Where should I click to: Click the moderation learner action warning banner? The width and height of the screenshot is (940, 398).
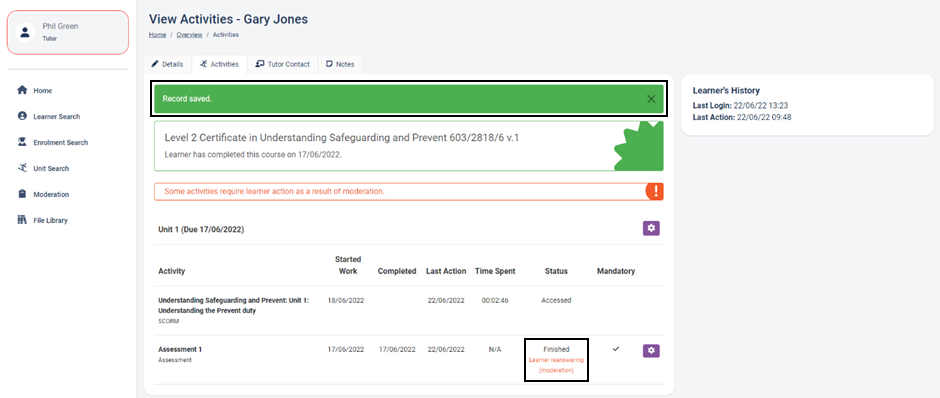409,191
